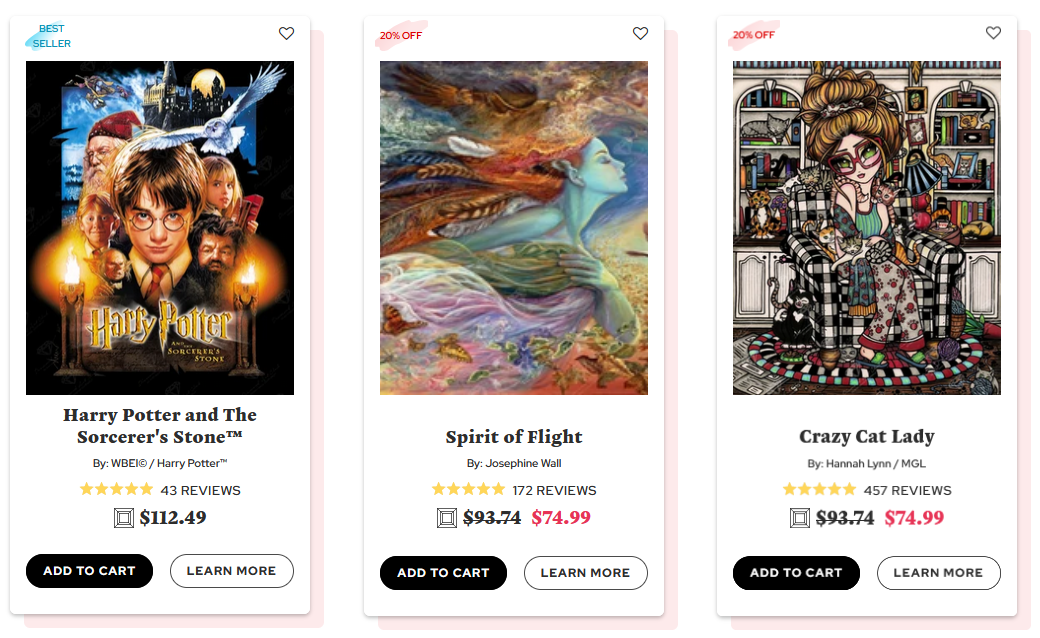Viewport: 1040px width, 638px height.
Task: Click star rating for Crazy Cat Lady
Action: (x=819, y=489)
